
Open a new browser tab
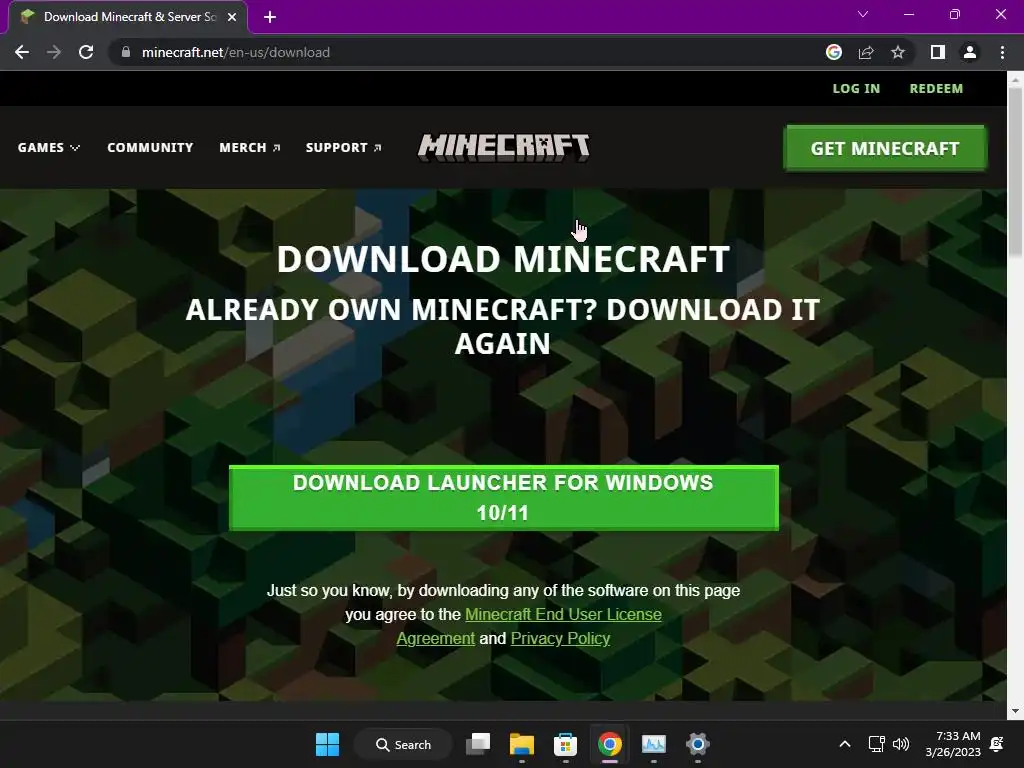tap(270, 17)
